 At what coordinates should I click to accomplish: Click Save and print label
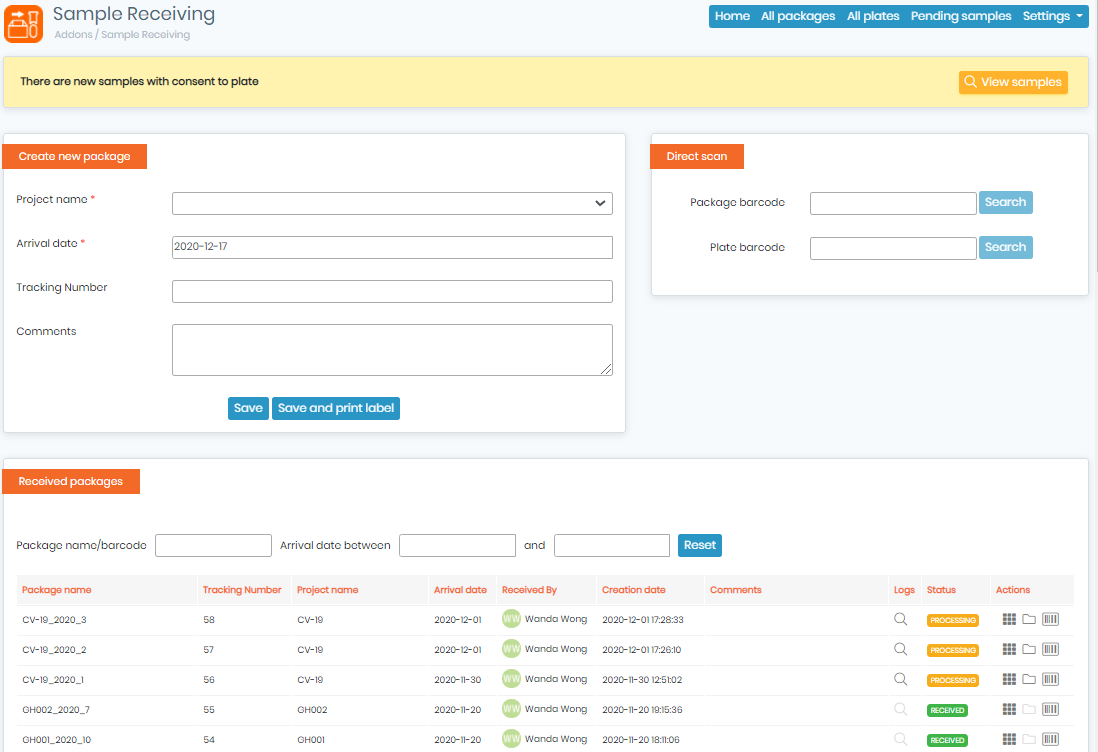pos(336,408)
